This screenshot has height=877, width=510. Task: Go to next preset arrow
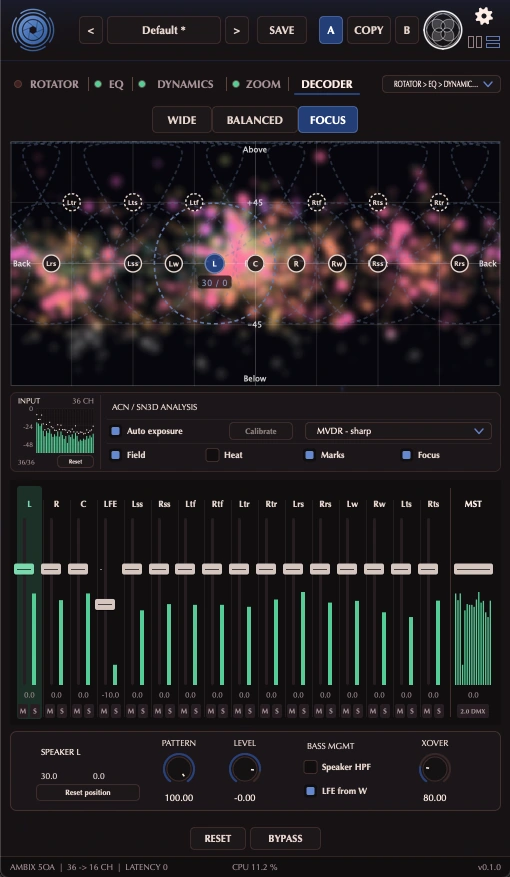pos(237,30)
